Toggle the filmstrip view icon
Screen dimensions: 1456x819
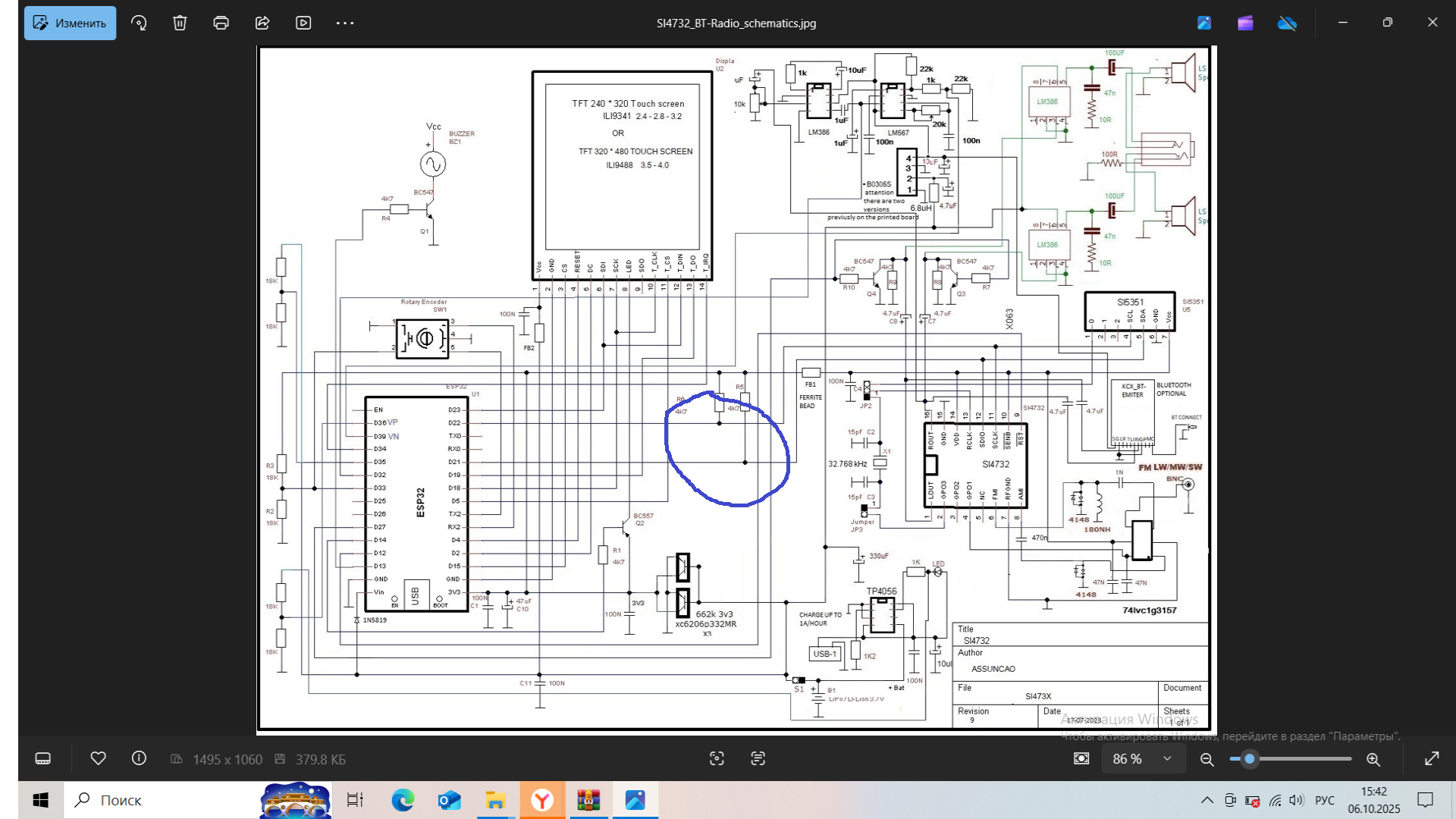point(43,758)
